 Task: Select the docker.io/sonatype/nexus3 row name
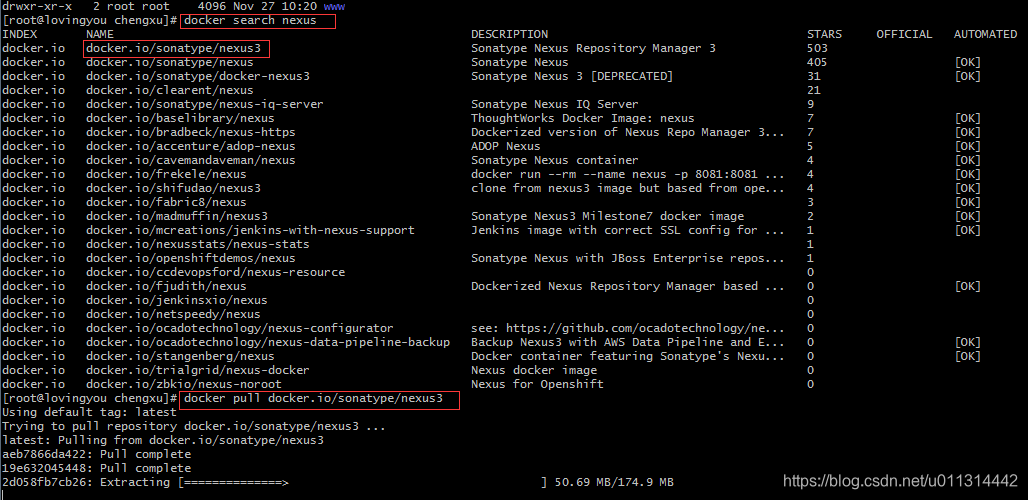(x=173, y=48)
